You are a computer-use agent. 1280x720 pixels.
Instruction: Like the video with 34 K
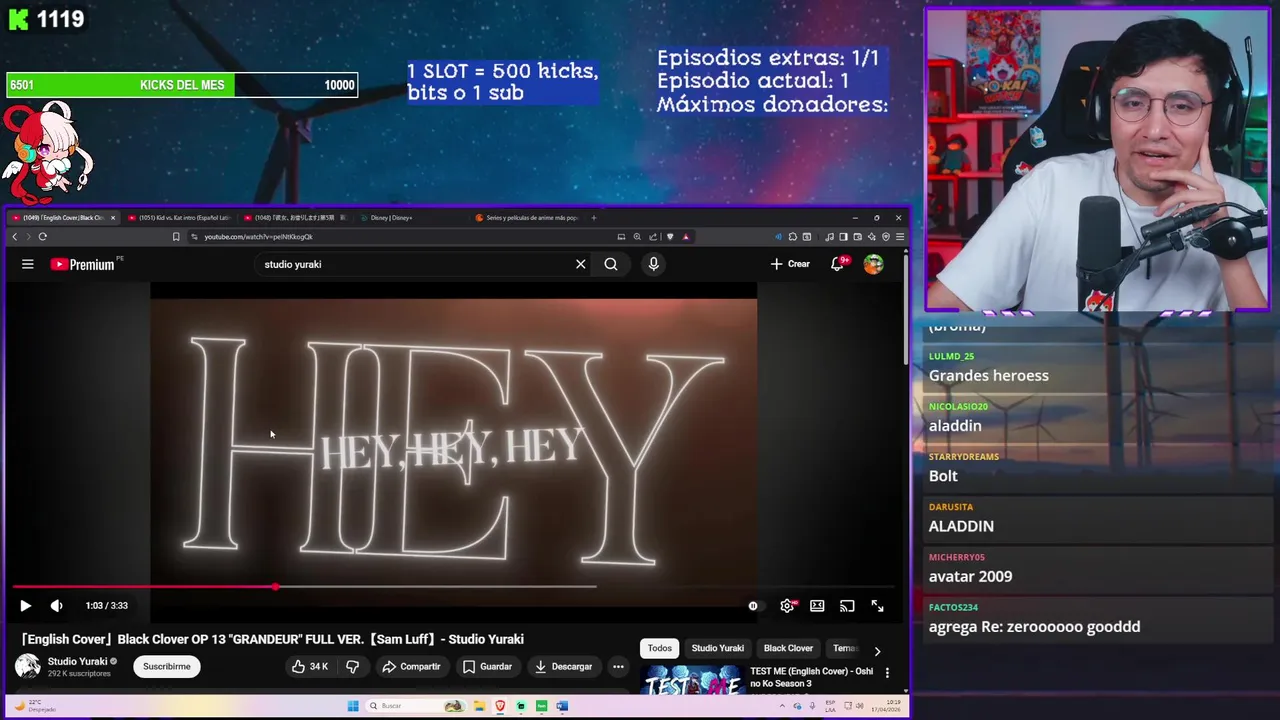pyautogui.click(x=310, y=666)
